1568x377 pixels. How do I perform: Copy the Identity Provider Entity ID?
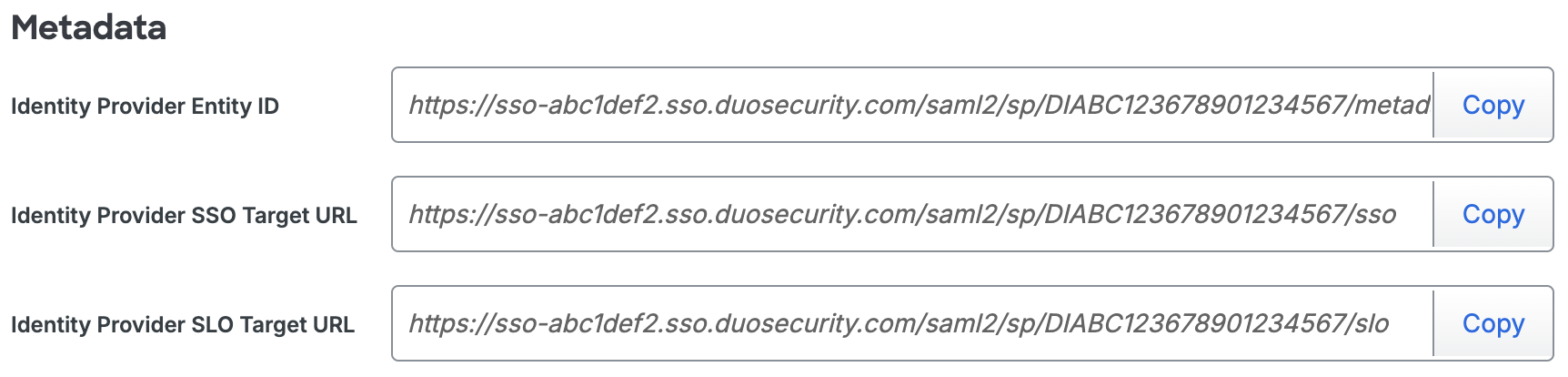coord(1493,105)
